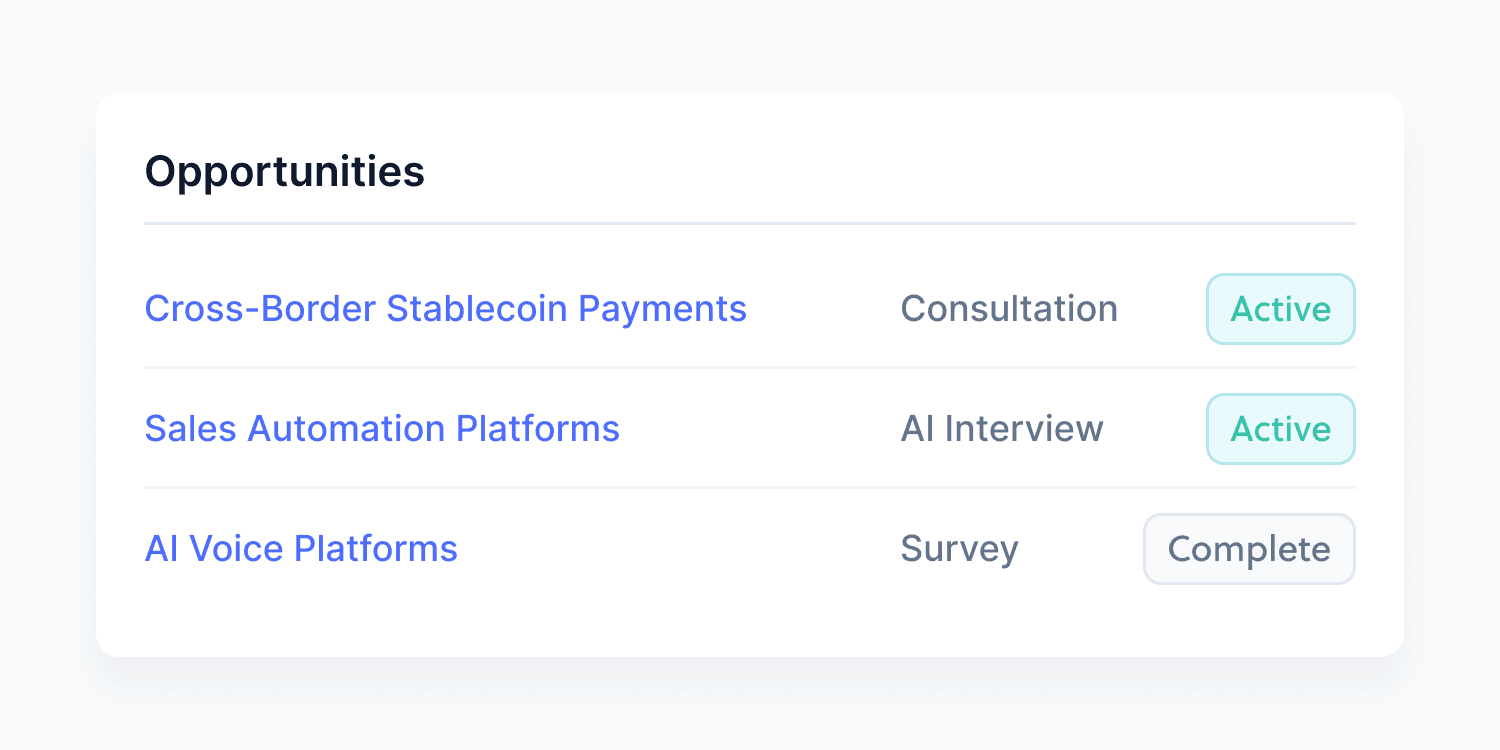Click the Opportunities heading
This screenshot has height=750, width=1500.
tap(284, 171)
